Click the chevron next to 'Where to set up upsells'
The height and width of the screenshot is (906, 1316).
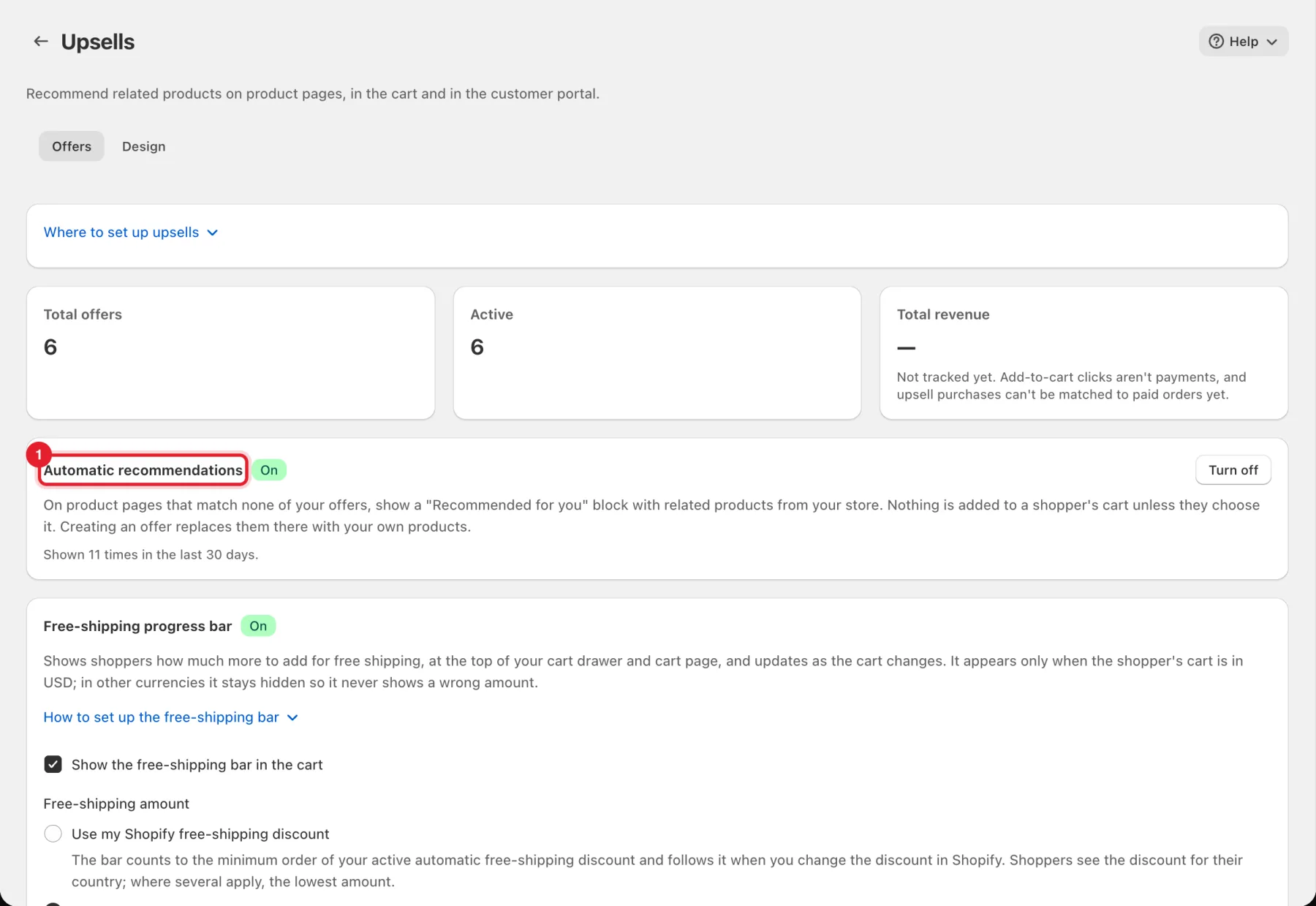pos(213,233)
